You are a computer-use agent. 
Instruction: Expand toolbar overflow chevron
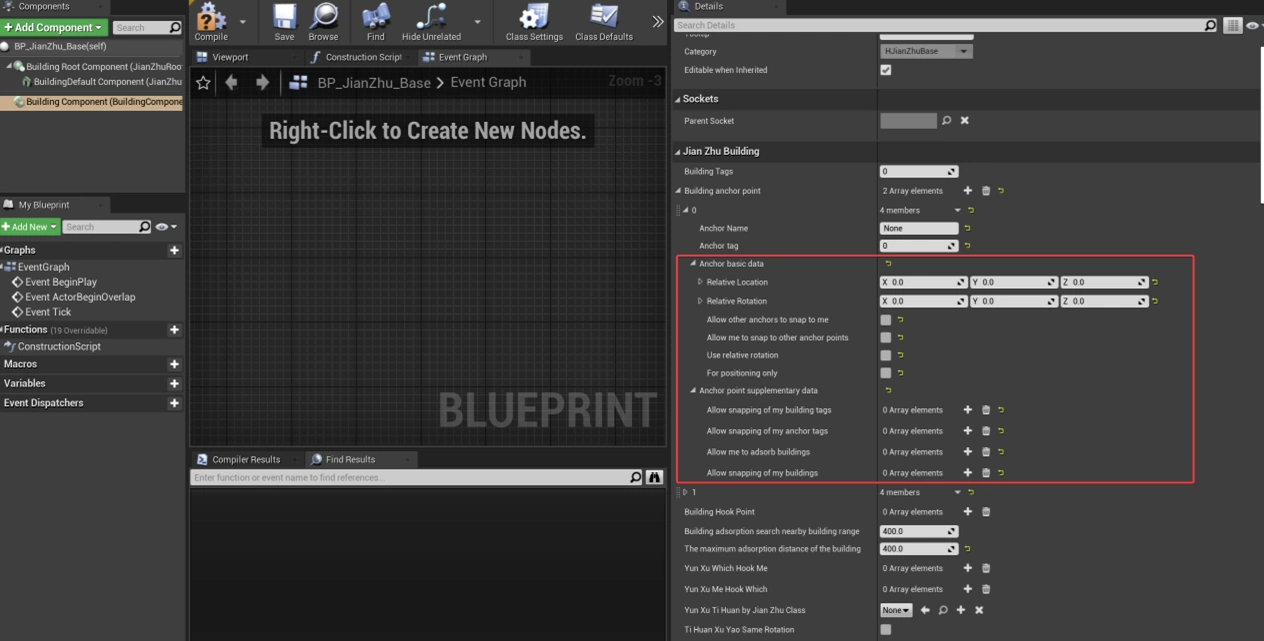657,21
